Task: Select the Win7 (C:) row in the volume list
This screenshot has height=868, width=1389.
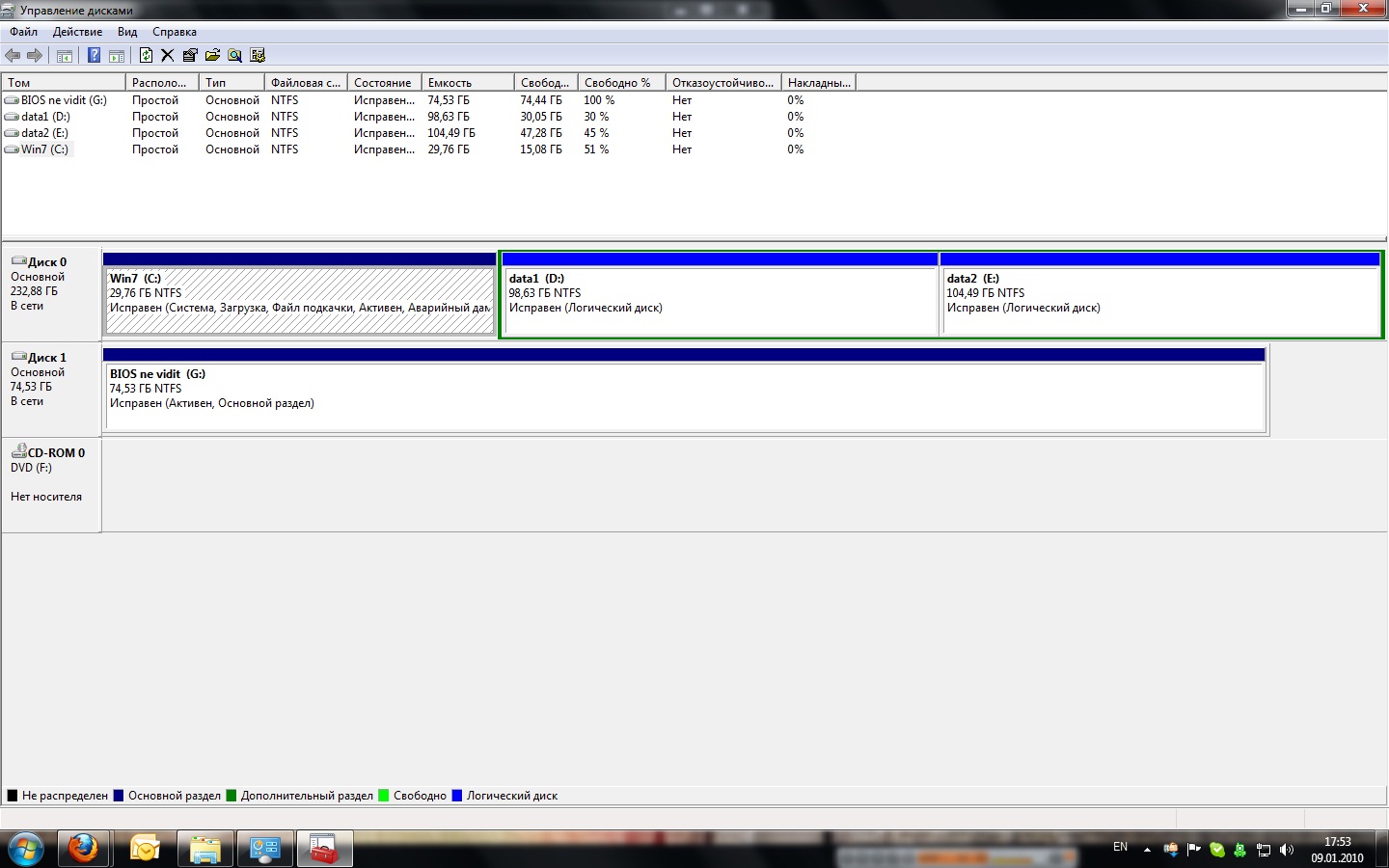Action: (44, 149)
